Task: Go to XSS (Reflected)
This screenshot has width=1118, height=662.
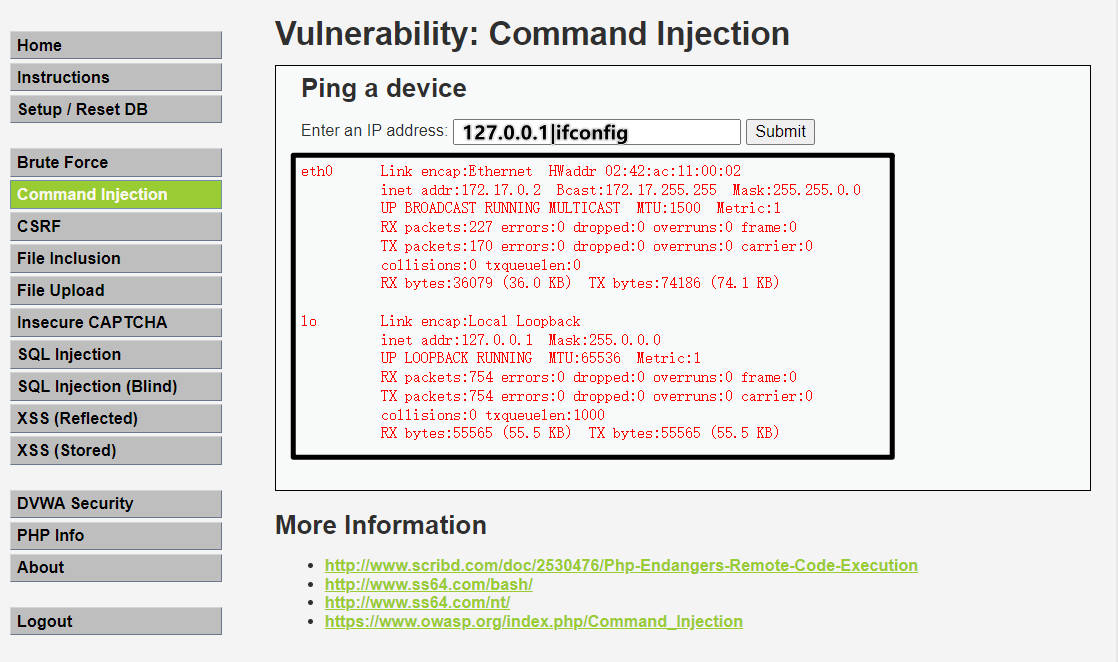Action: (116, 418)
